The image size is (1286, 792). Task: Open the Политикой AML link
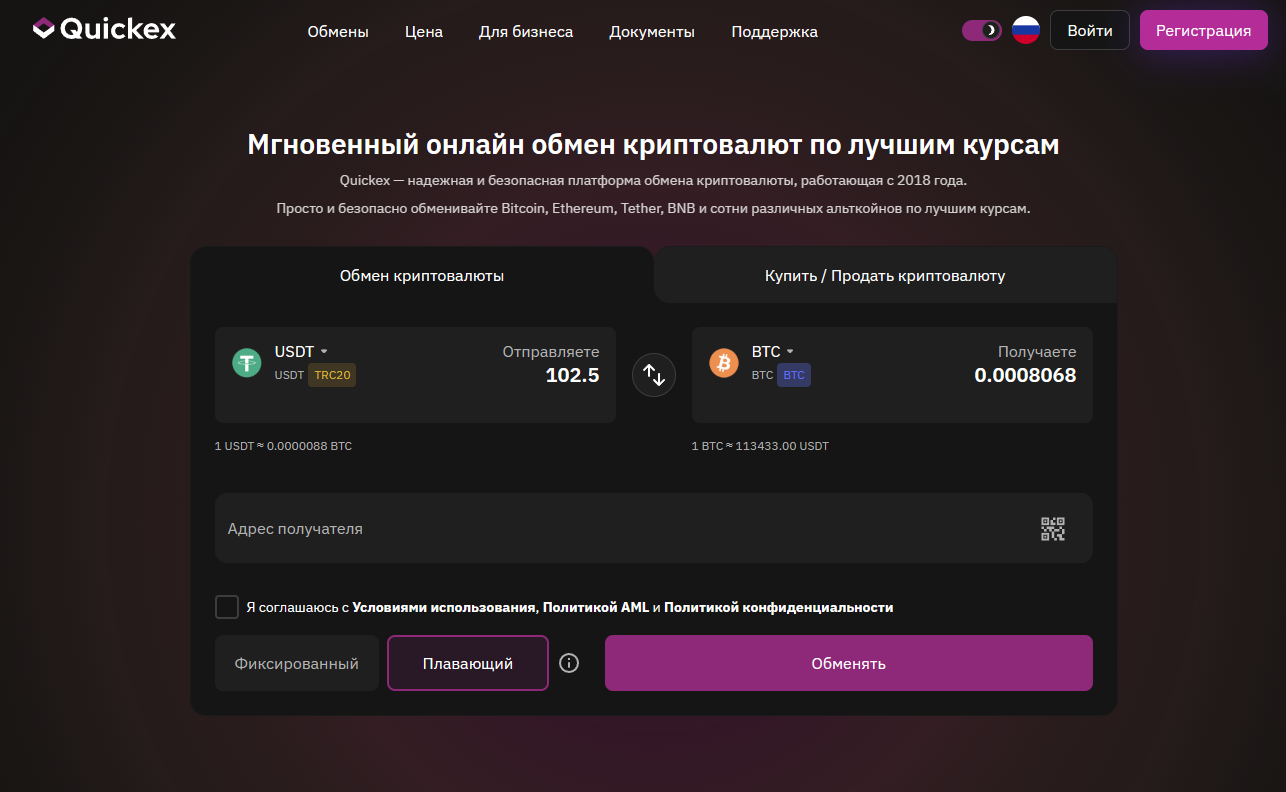pos(596,607)
